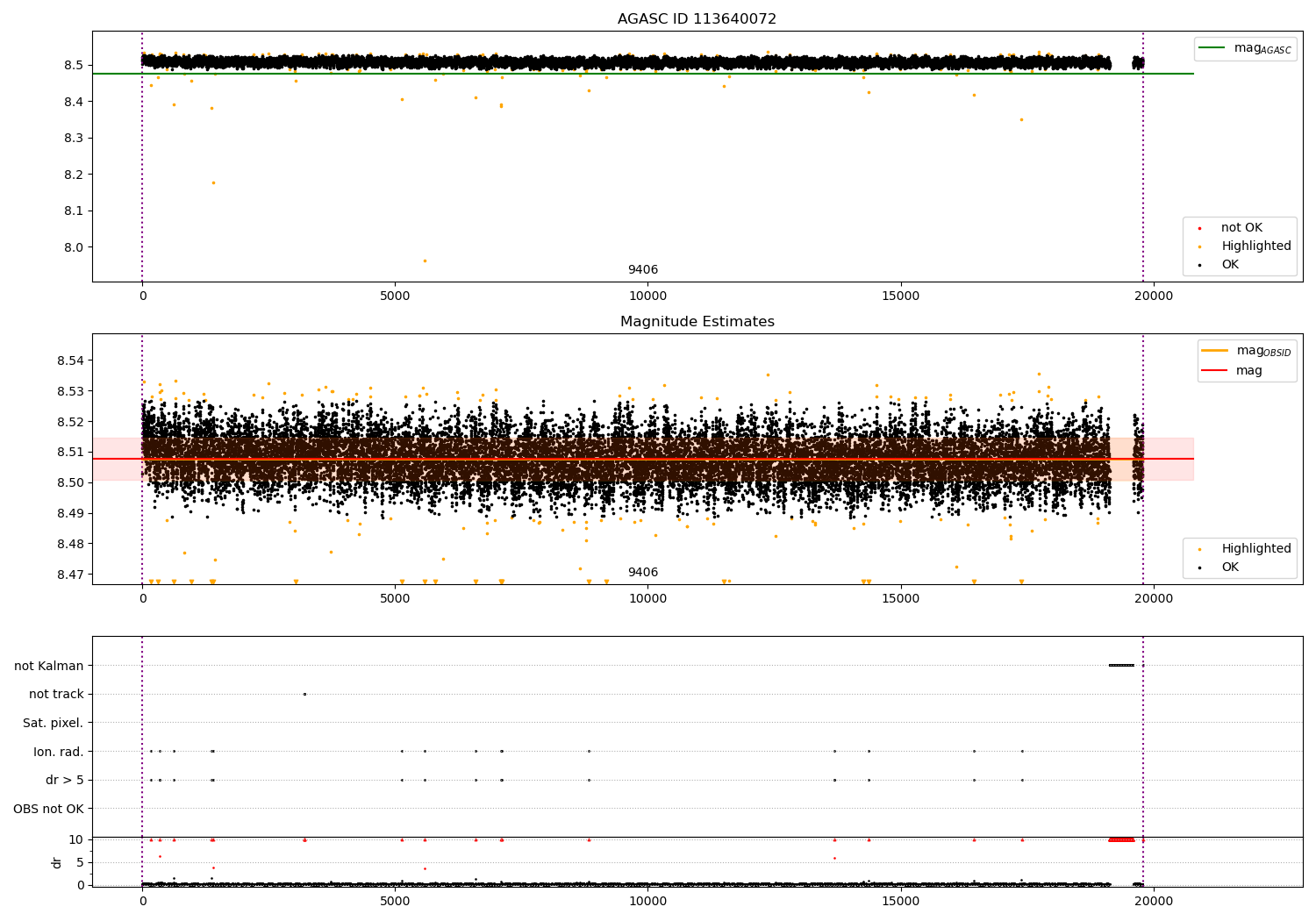Click the 8.48 y-axis tick label
Image resolution: width=1316 pixels, height=921 pixels.
point(70,544)
